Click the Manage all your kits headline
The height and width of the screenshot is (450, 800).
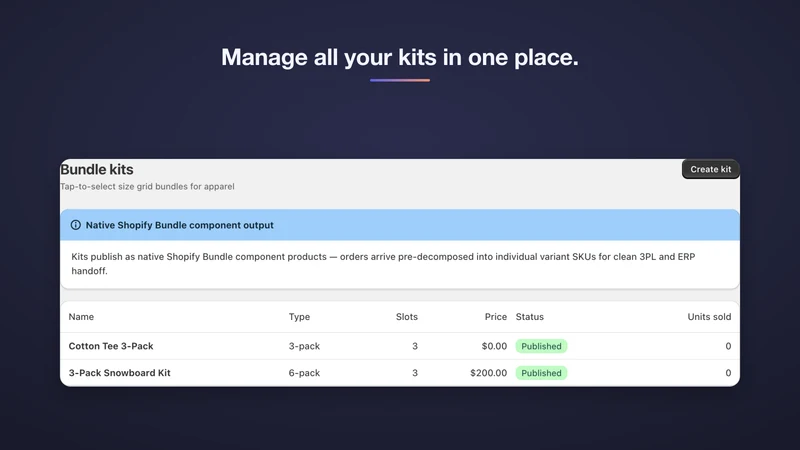coord(400,57)
